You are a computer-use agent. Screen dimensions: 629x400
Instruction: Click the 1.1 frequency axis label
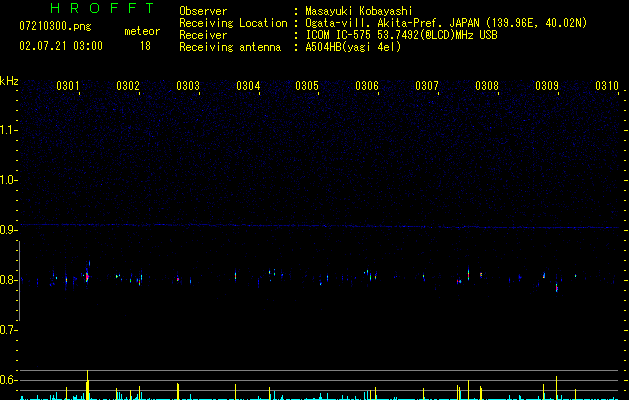8,130
